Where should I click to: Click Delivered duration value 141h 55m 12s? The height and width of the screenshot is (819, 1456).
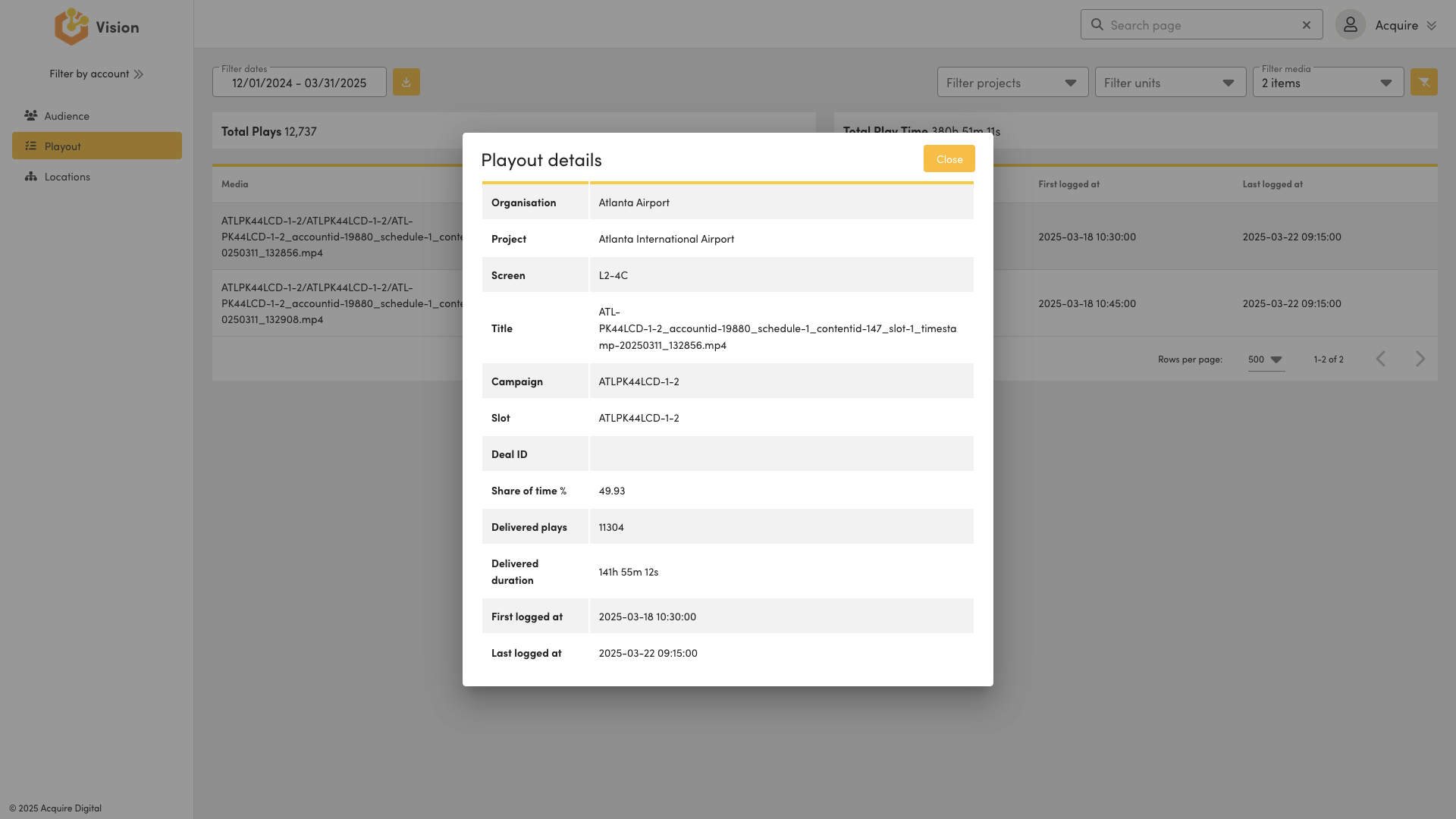628,572
